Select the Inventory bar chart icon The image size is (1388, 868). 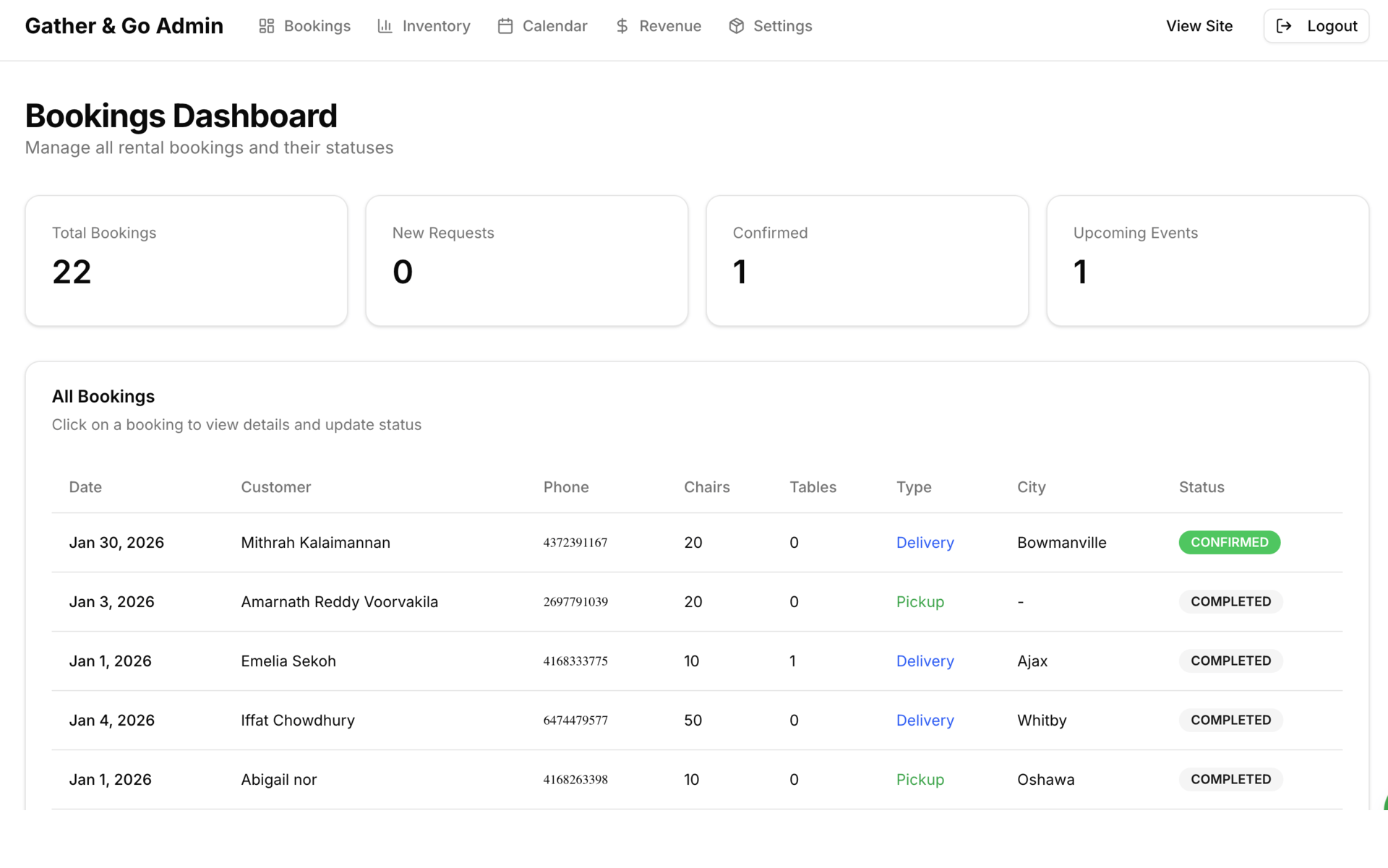[385, 26]
